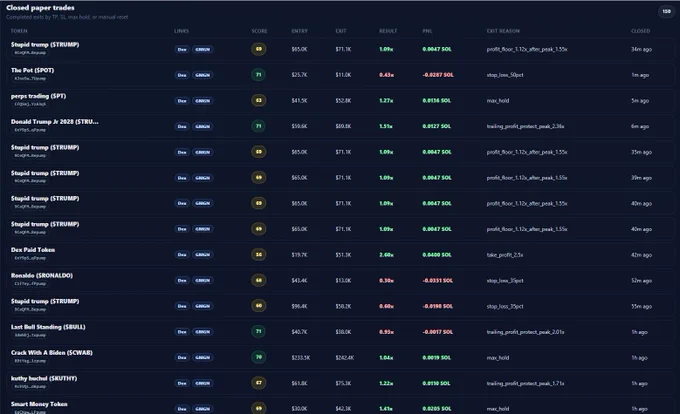Select 'kuthy huchul ($KUTHY)' token name
This screenshot has height=414, width=680.
coord(44,378)
